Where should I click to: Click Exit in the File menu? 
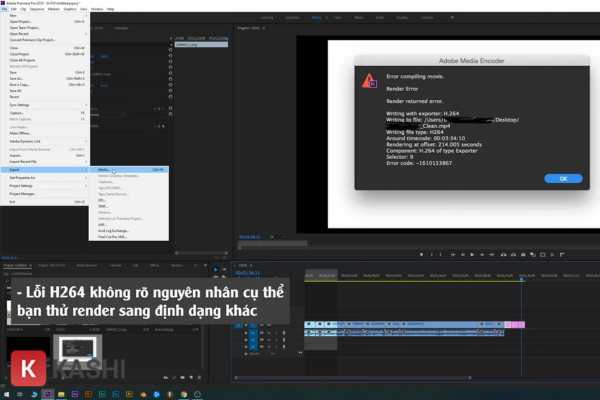(45, 202)
